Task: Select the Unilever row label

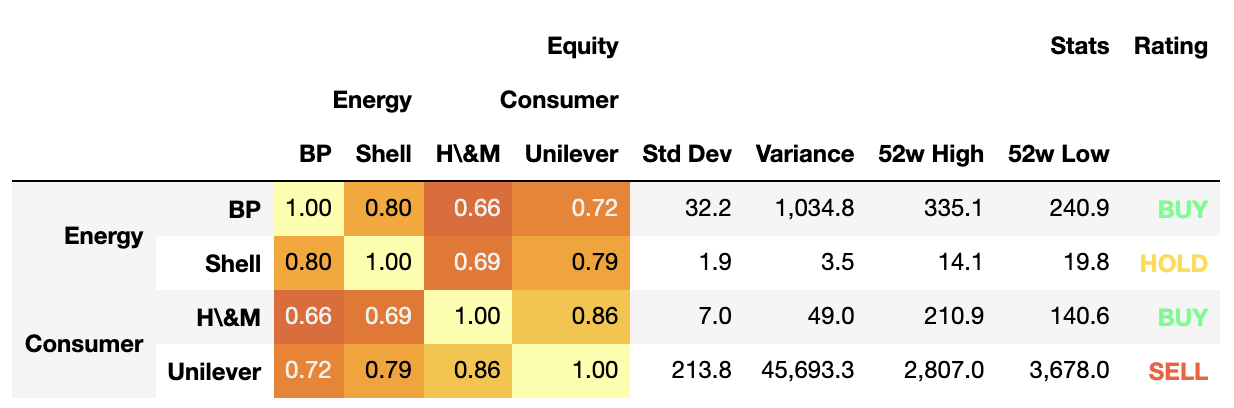Action: coord(214,372)
